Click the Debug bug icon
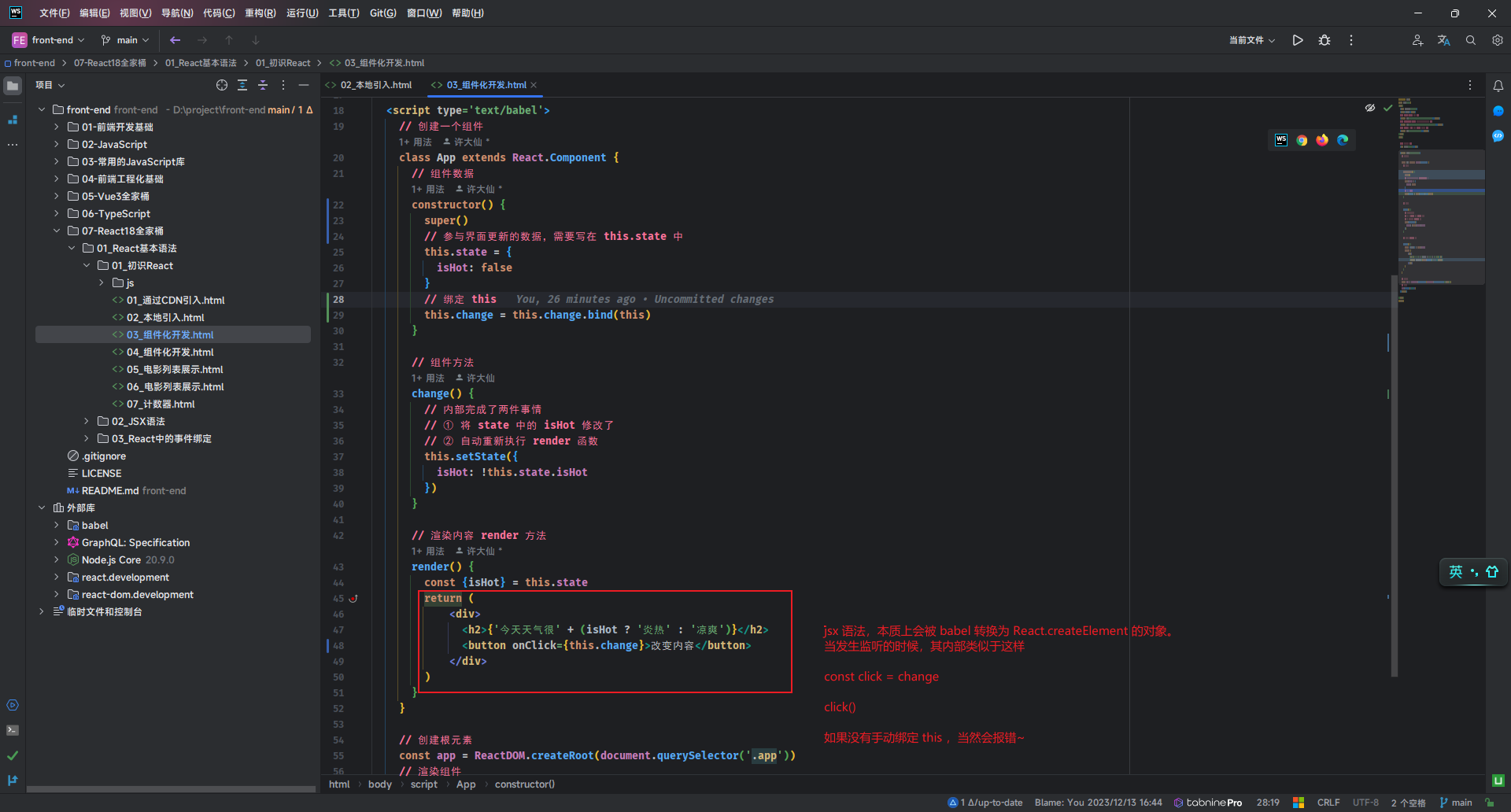1511x812 pixels. (x=1324, y=40)
